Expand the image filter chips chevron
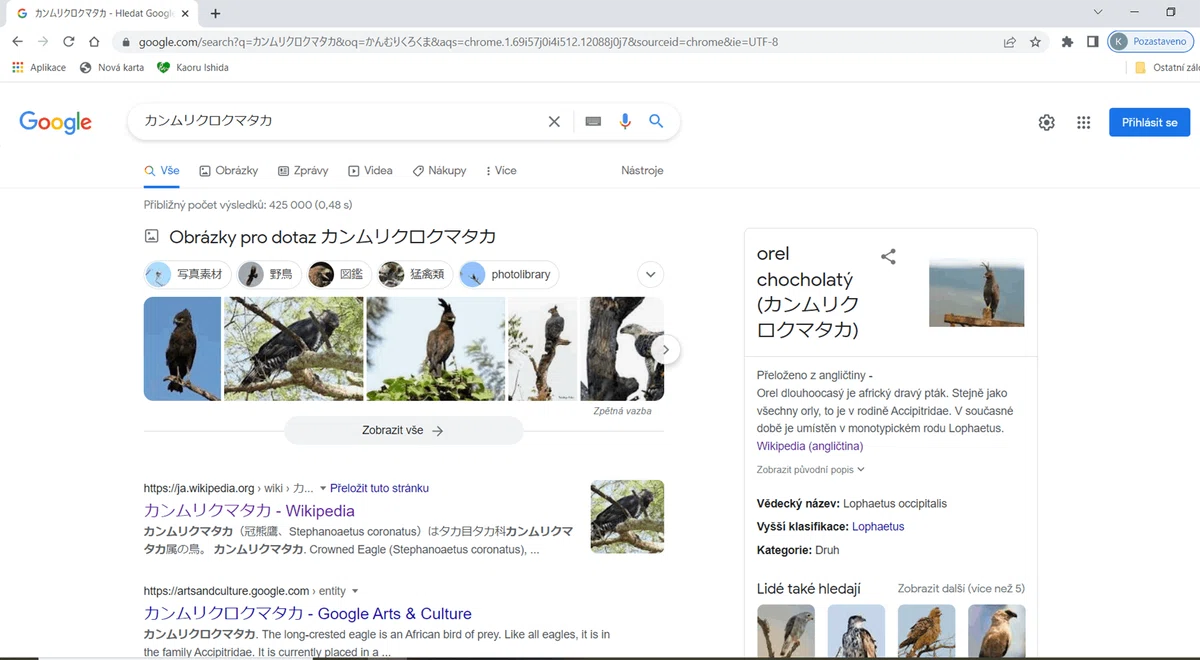This screenshot has width=1200, height=660. click(650, 274)
